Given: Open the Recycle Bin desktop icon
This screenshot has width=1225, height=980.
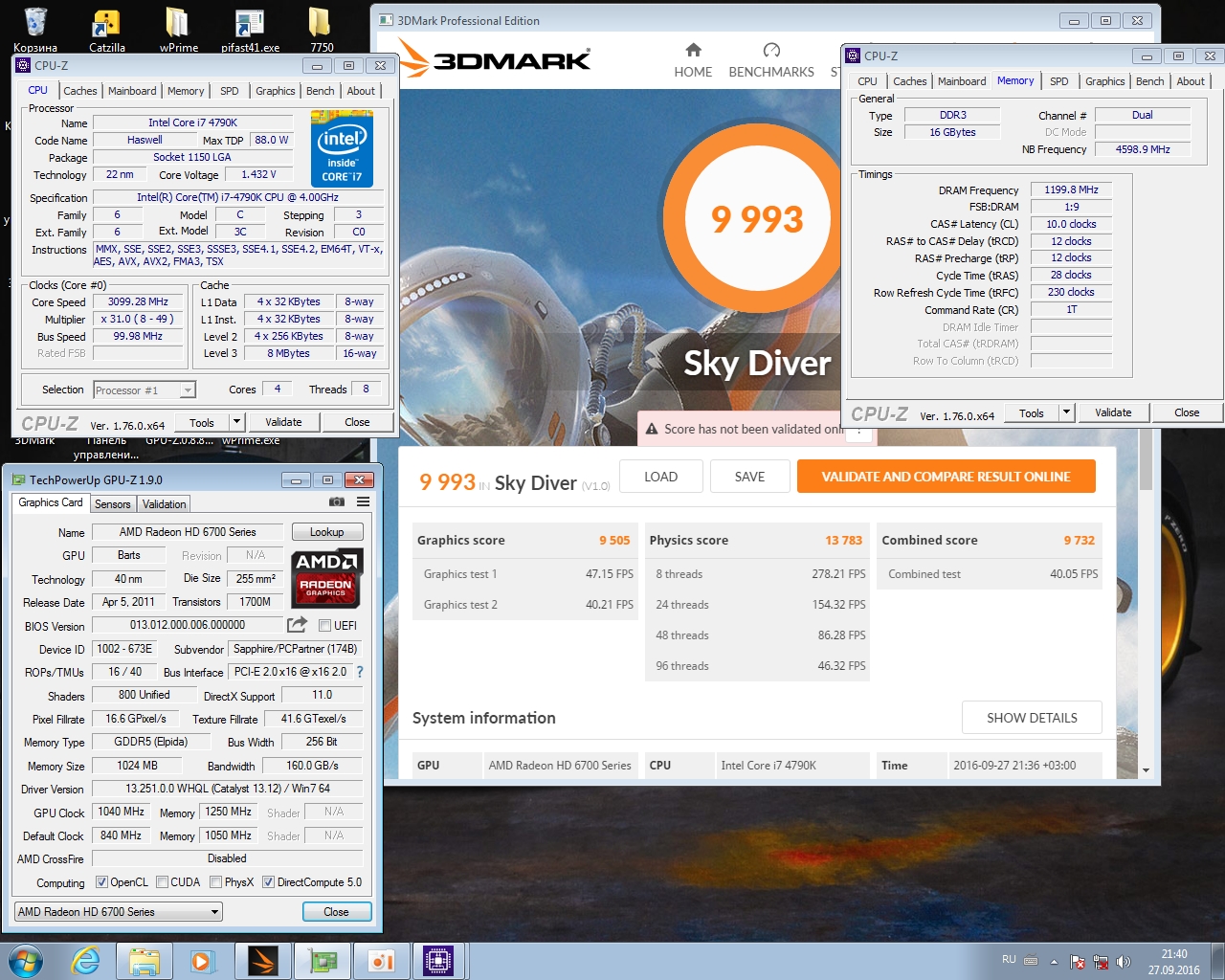Looking at the screenshot, I should [x=35, y=27].
